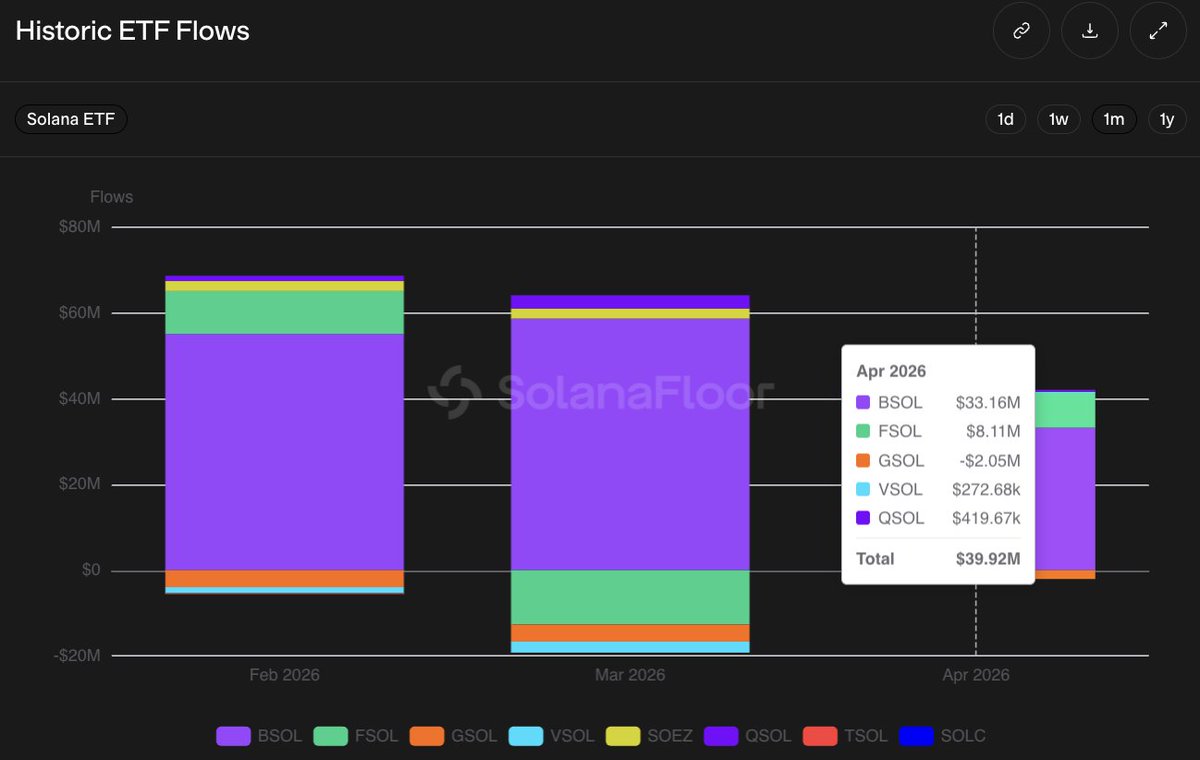Image resolution: width=1200 pixels, height=760 pixels.
Task: Click the '$60M' axis label
Action: (80, 313)
